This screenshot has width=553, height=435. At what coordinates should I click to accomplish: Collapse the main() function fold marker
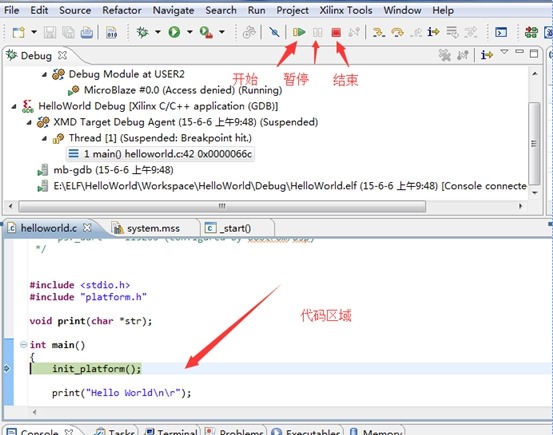(23, 344)
